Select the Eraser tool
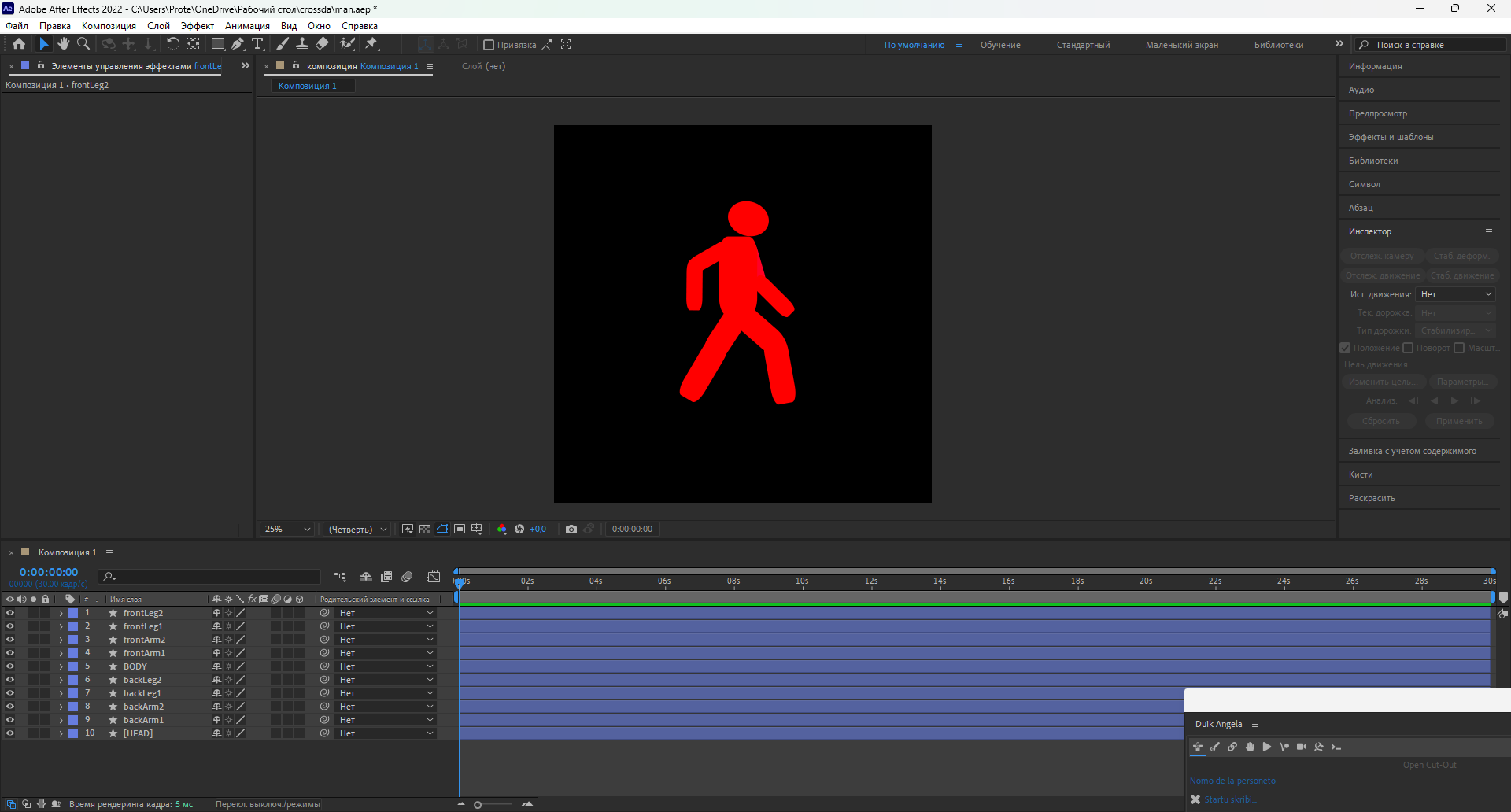 pyautogui.click(x=322, y=44)
